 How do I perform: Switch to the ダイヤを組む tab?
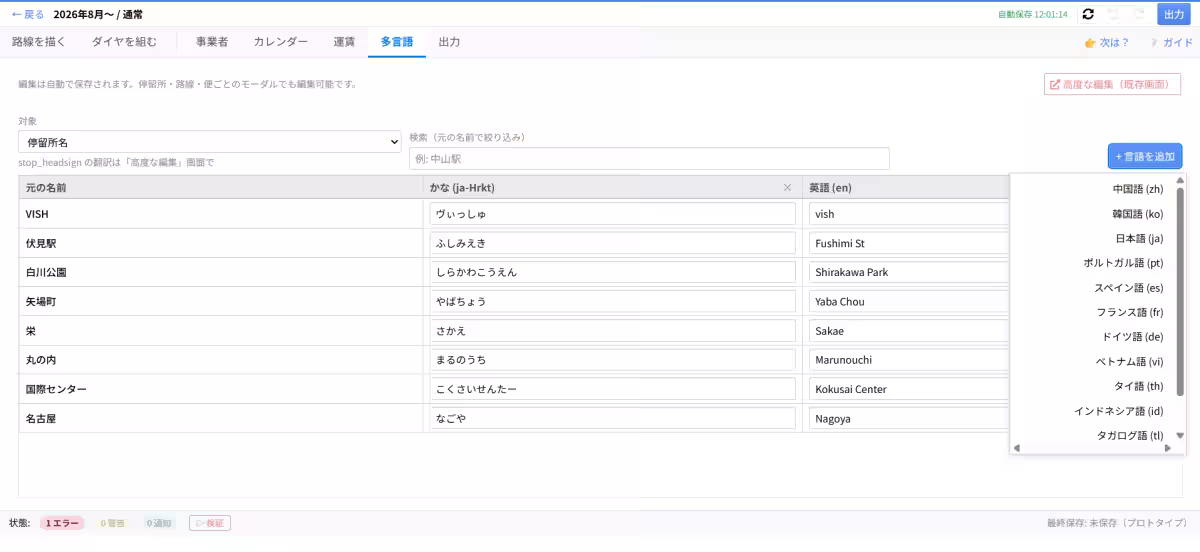click(124, 42)
